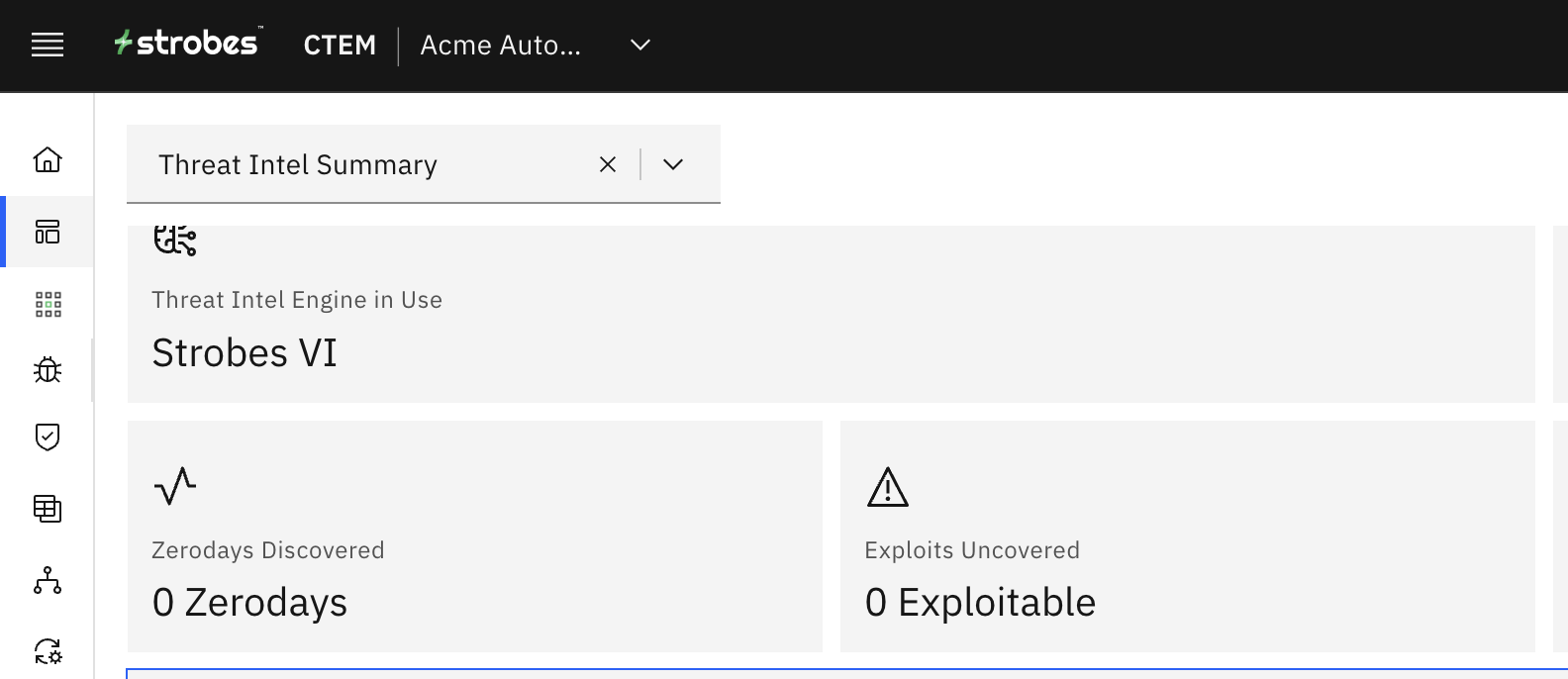Click the Strobes logo

[x=187, y=43]
